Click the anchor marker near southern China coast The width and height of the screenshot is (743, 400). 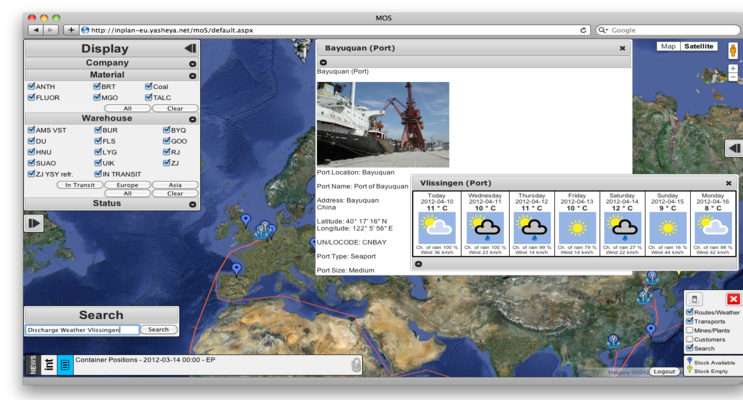click(614, 341)
